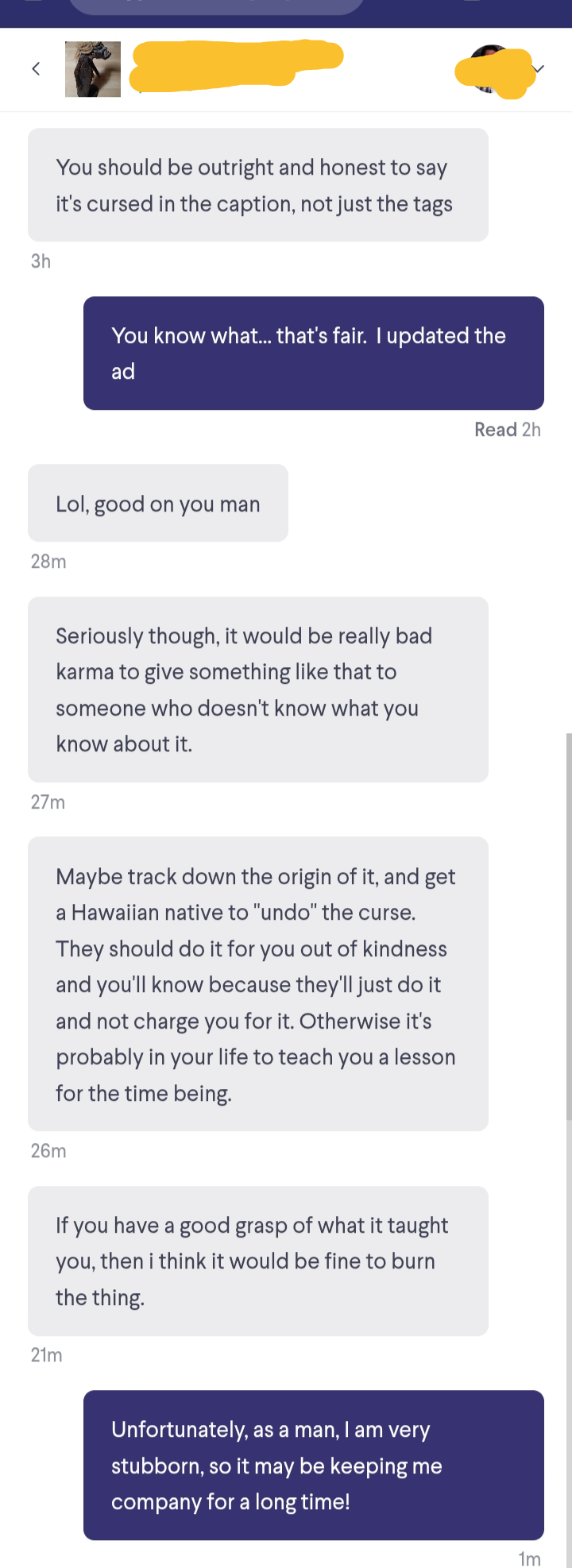The width and height of the screenshot is (572, 1568).
Task: Expand conversation options with the chevron
Action: 539,70
